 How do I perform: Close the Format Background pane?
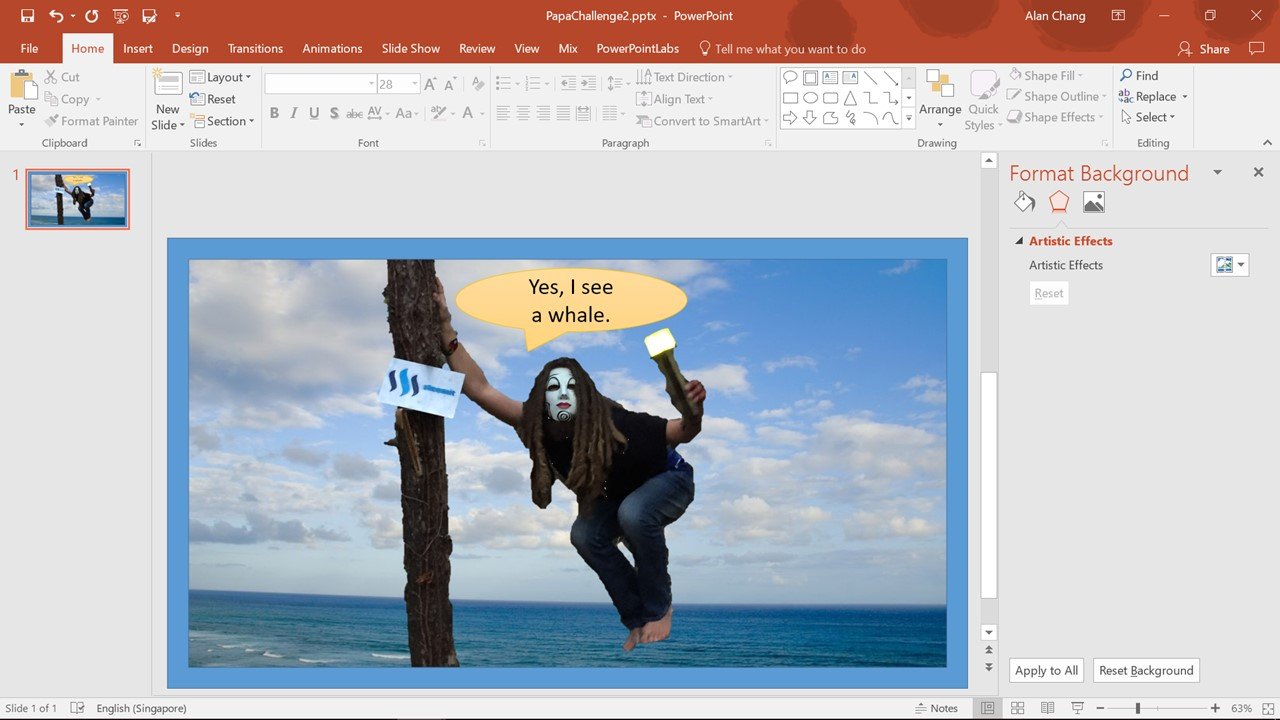coord(1258,172)
